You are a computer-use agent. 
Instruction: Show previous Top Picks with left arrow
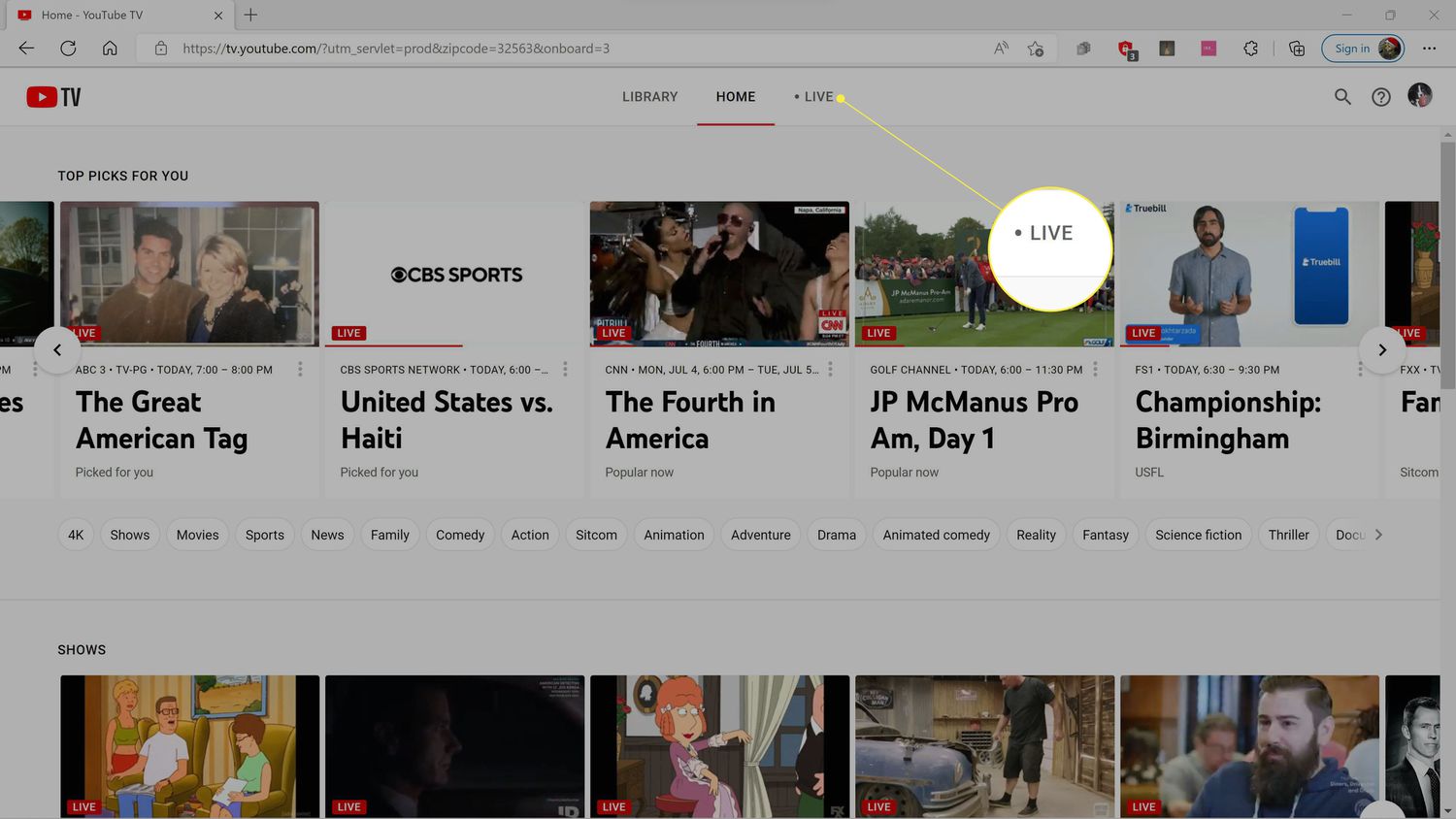(x=57, y=350)
